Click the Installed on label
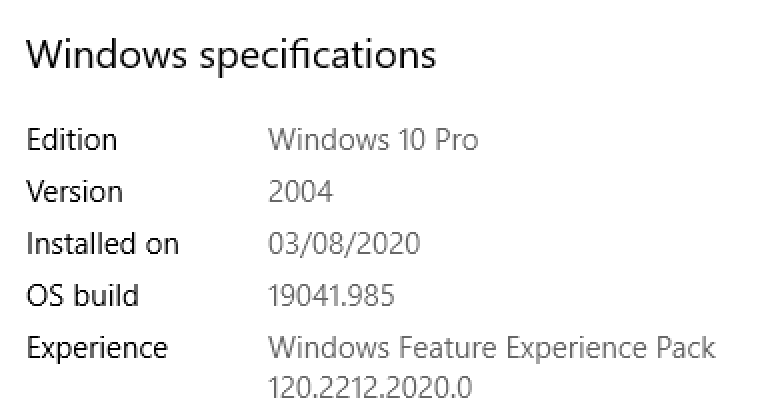The width and height of the screenshot is (764, 416). coord(102,244)
